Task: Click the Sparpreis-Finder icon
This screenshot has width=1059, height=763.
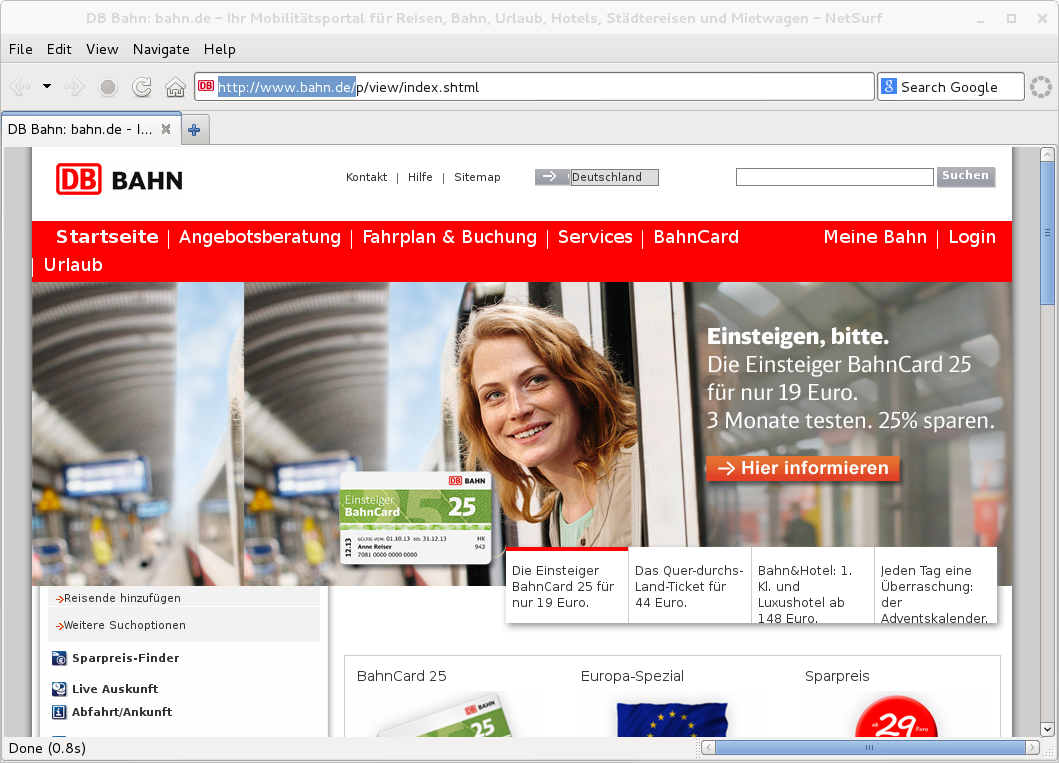Action: (x=59, y=659)
